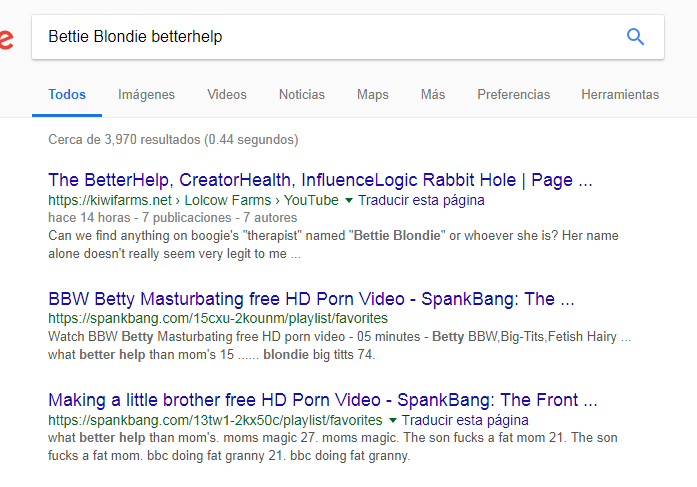697x487 pixels.
Task: Switch to the Imágenes tab
Action: tap(146, 95)
